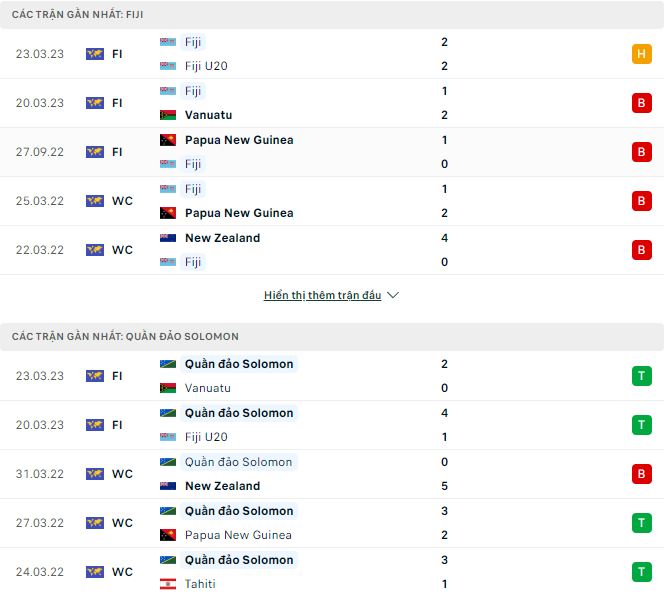Click the Các trận gần nhất: Quần đảo Solomon header
Image resolution: width=664 pixels, height=595 pixels.
pos(125,337)
